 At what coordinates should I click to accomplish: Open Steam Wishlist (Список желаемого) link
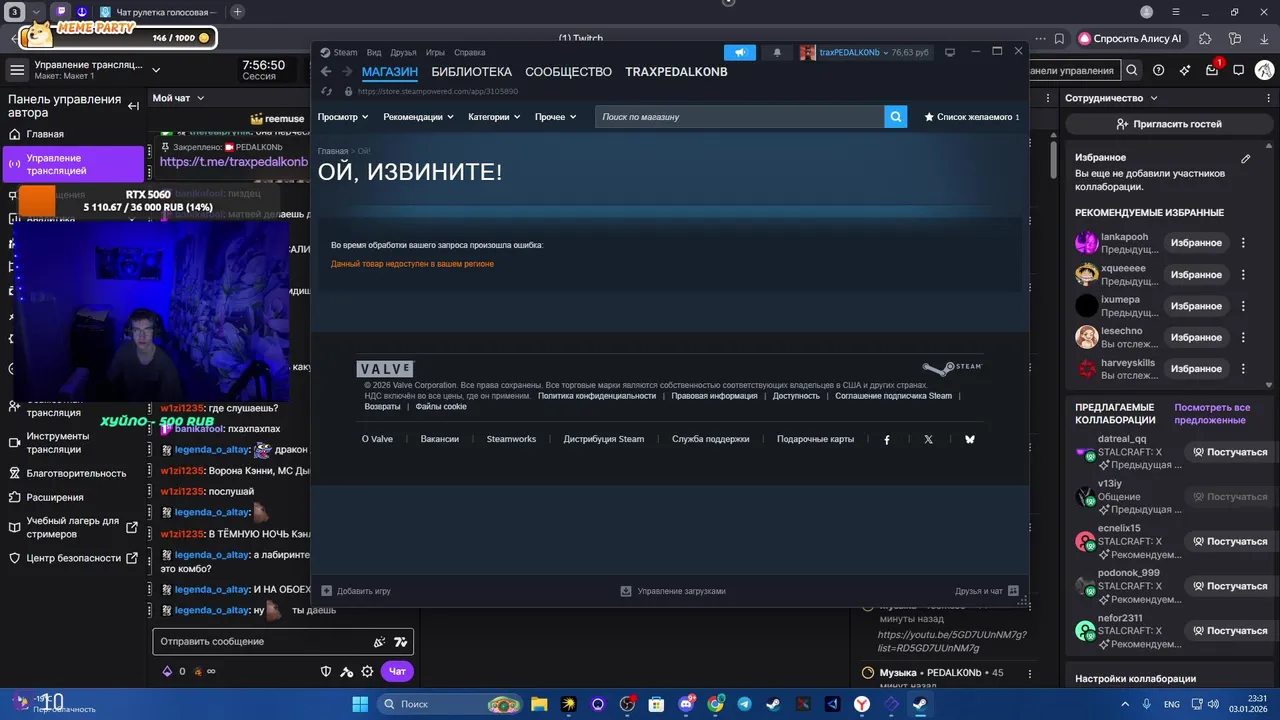coord(972,117)
